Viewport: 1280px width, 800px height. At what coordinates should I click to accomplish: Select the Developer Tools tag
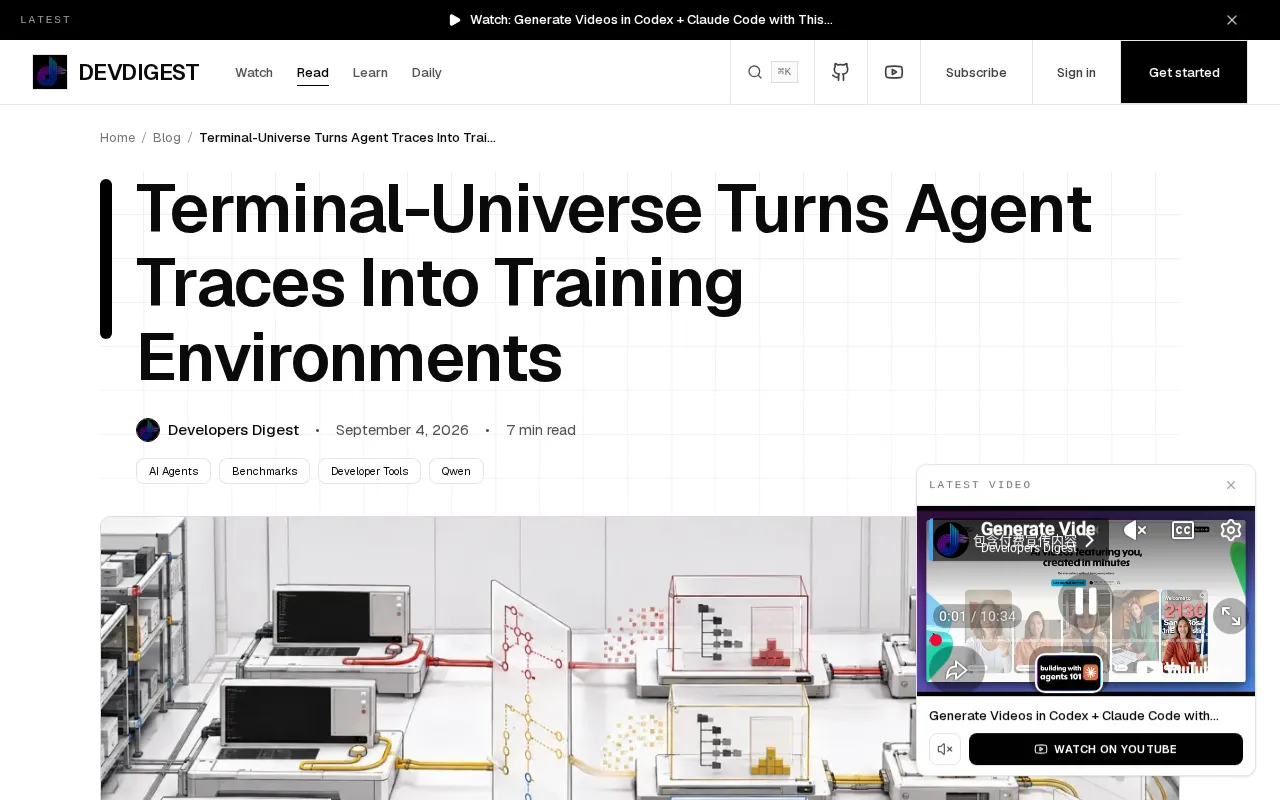[x=370, y=471]
